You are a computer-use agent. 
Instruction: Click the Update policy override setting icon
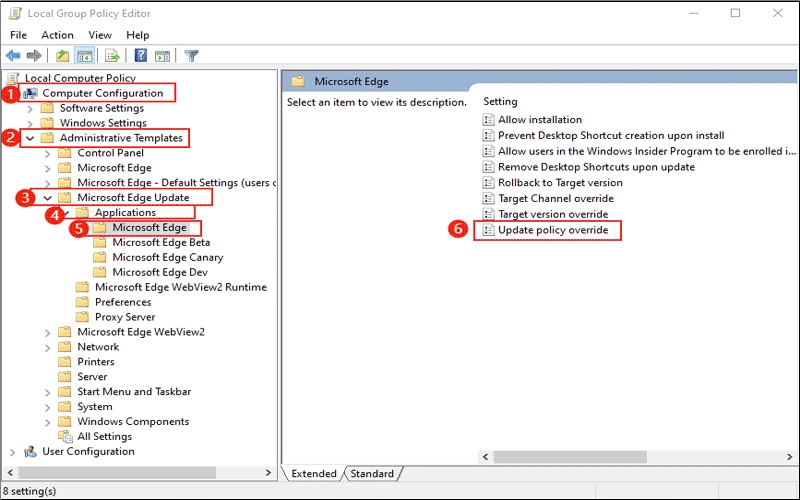489,230
